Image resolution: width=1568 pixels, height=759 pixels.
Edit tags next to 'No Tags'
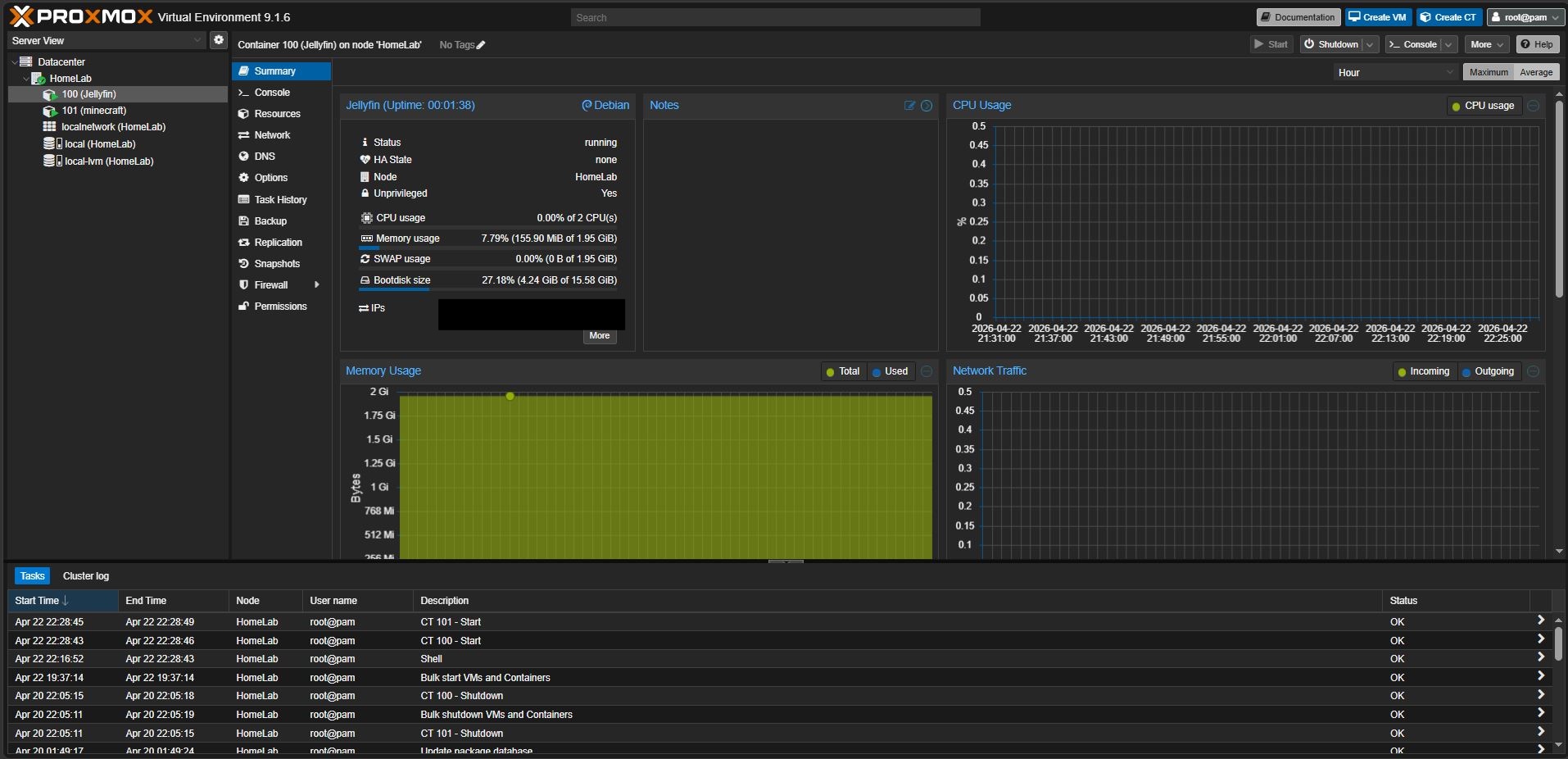tap(478, 45)
